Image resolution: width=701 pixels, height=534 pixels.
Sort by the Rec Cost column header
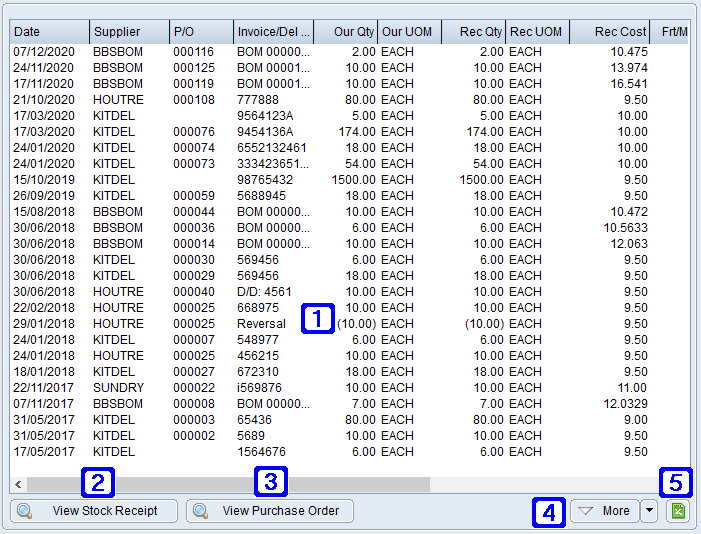[609, 32]
